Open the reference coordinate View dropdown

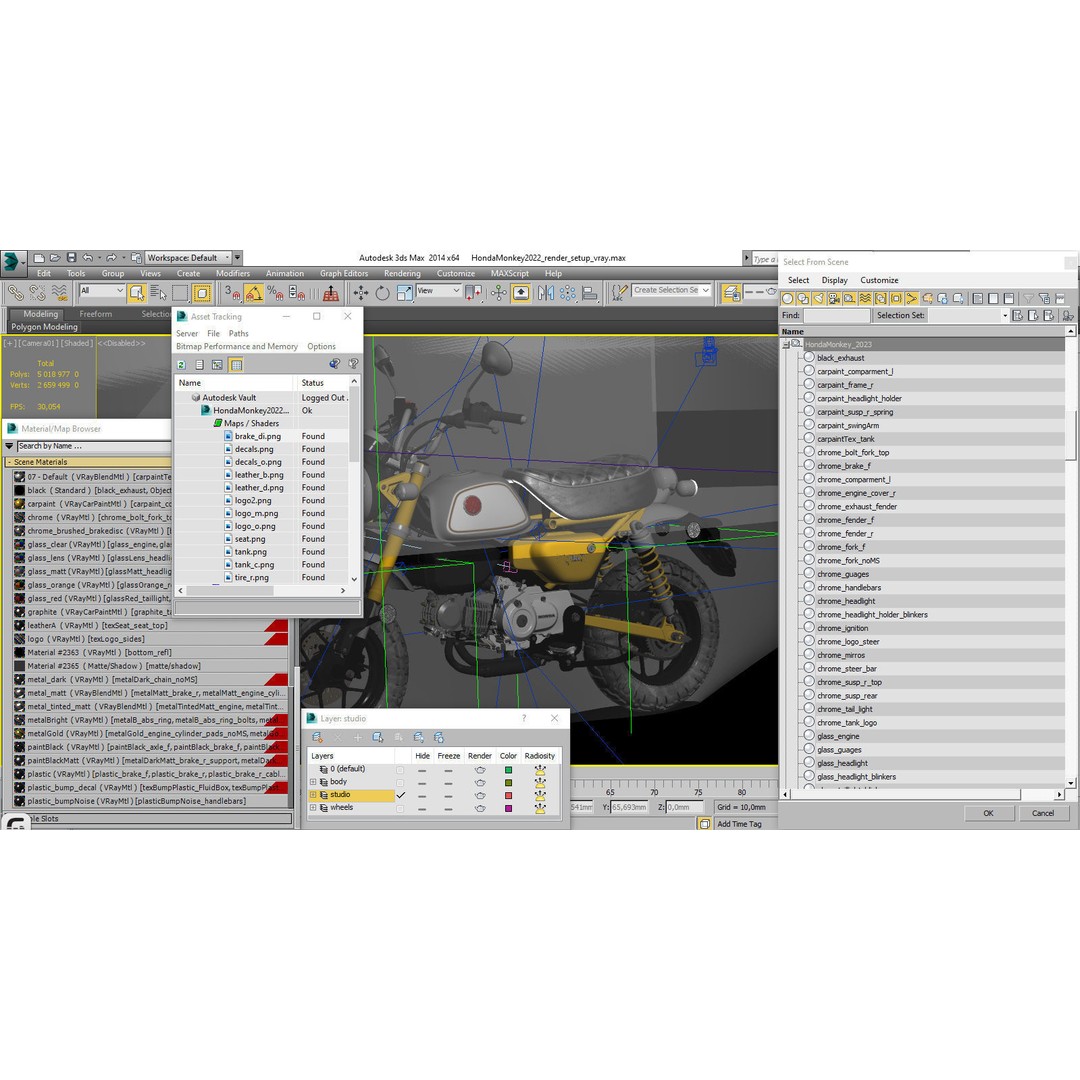tap(438, 291)
